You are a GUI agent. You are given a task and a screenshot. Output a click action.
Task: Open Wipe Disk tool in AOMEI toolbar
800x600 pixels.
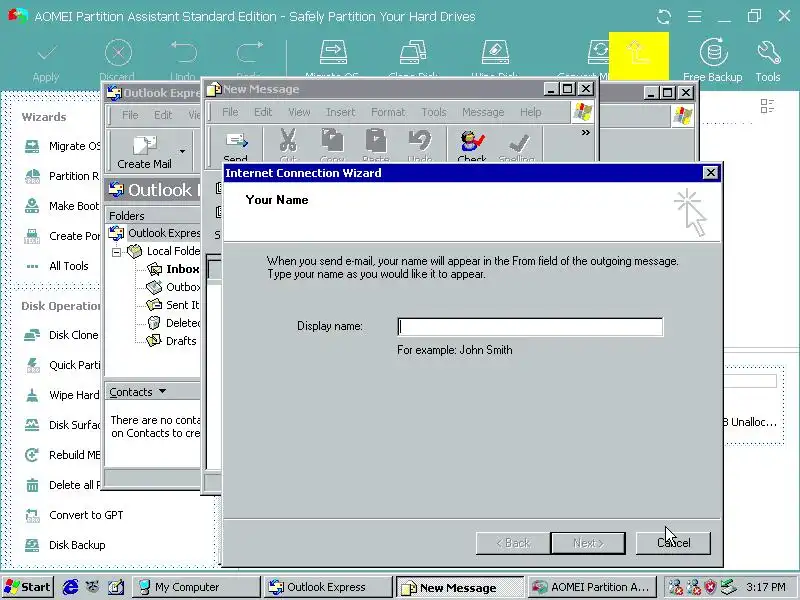pos(495,53)
